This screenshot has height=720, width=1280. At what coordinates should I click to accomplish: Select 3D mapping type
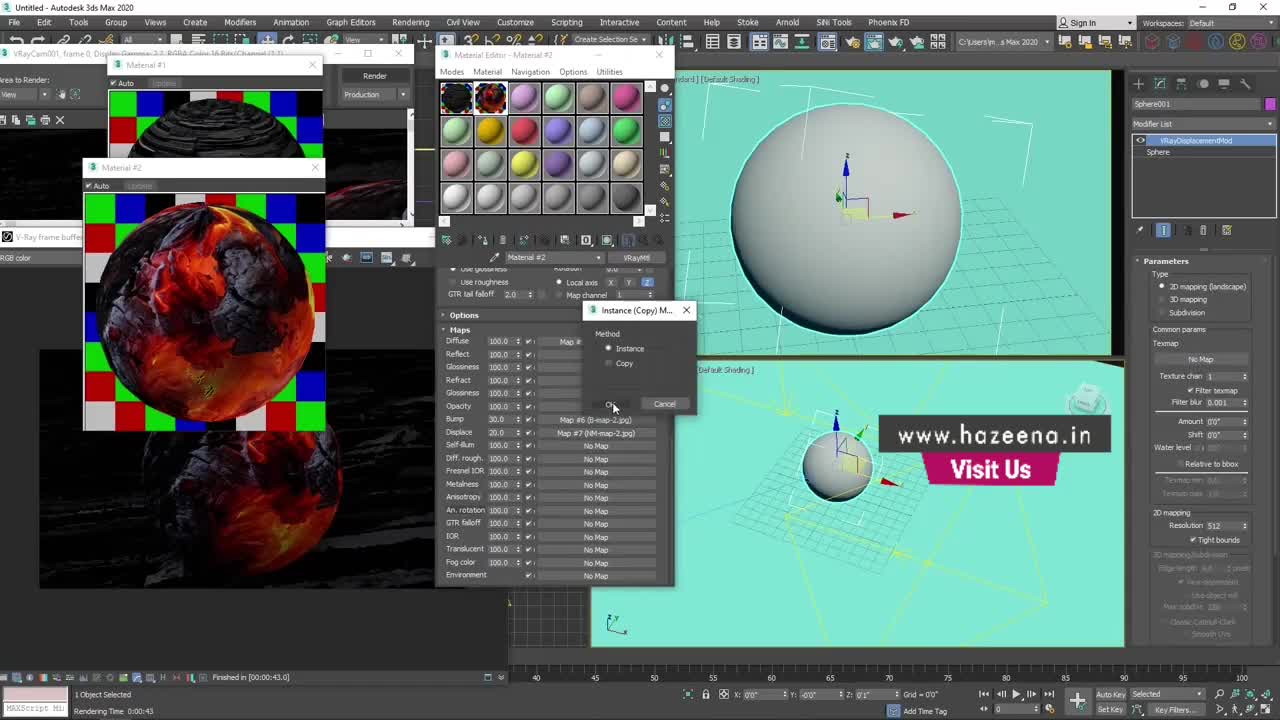[1162, 299]
